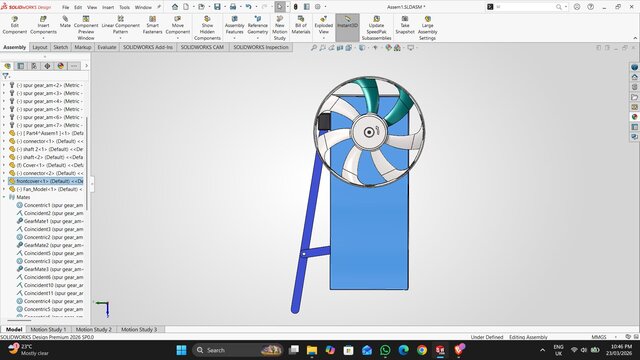Click Take Snapshot tool
The height and width of the screenshot is (360, 640).
click(x=405, y=25)
